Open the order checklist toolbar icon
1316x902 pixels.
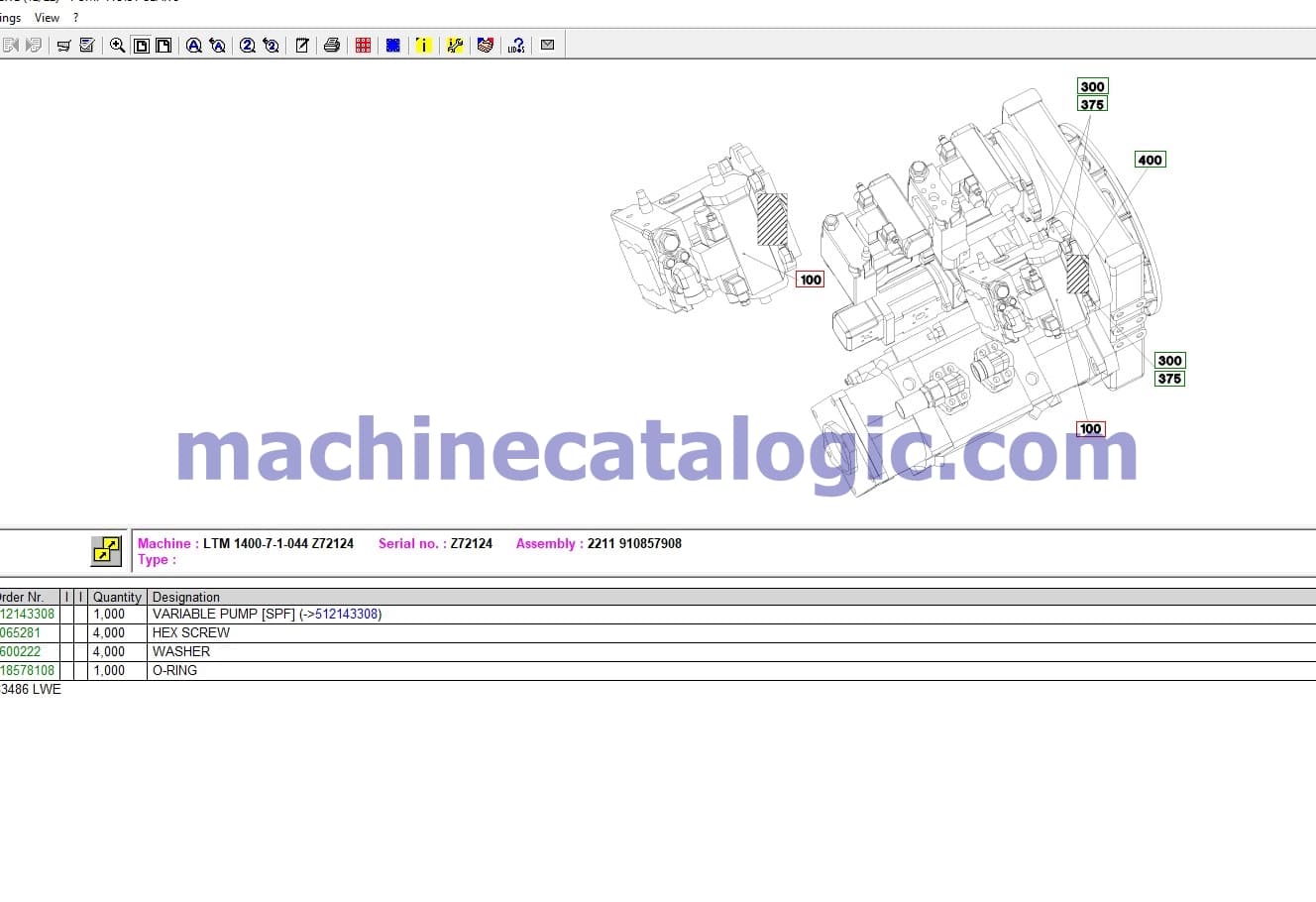[x=87, y=45]
